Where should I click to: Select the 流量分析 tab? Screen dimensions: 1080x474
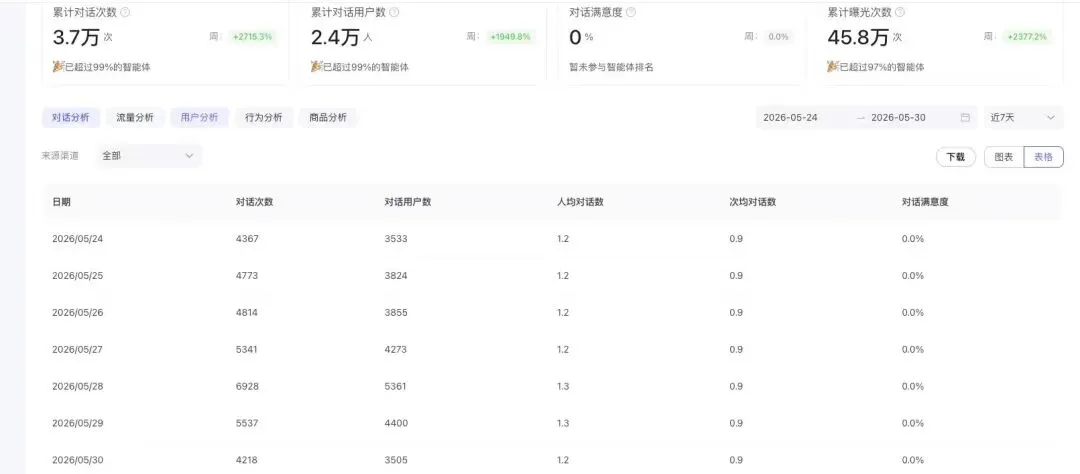coord(135,118)
